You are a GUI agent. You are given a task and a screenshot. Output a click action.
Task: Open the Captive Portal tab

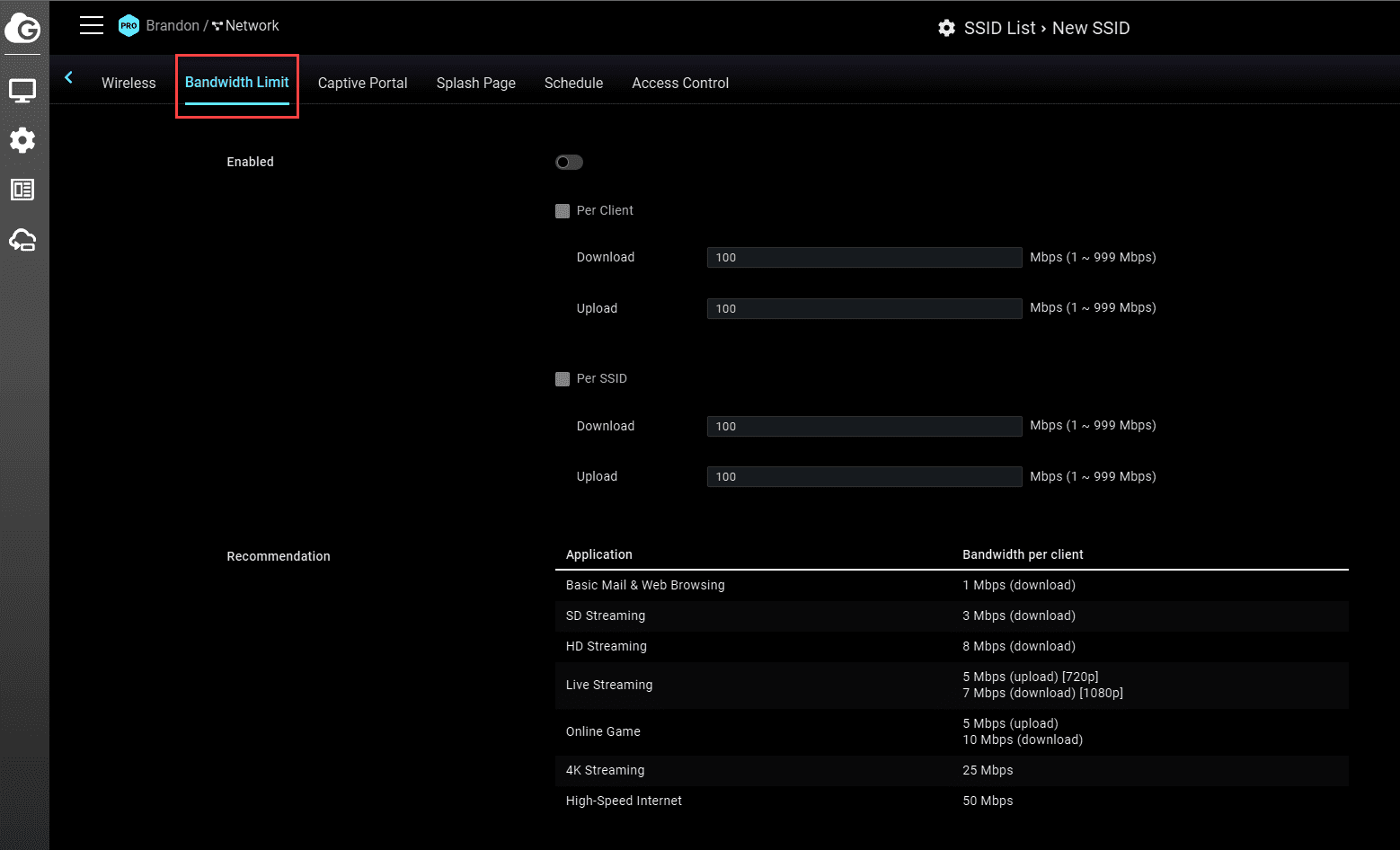coord(363,83)
